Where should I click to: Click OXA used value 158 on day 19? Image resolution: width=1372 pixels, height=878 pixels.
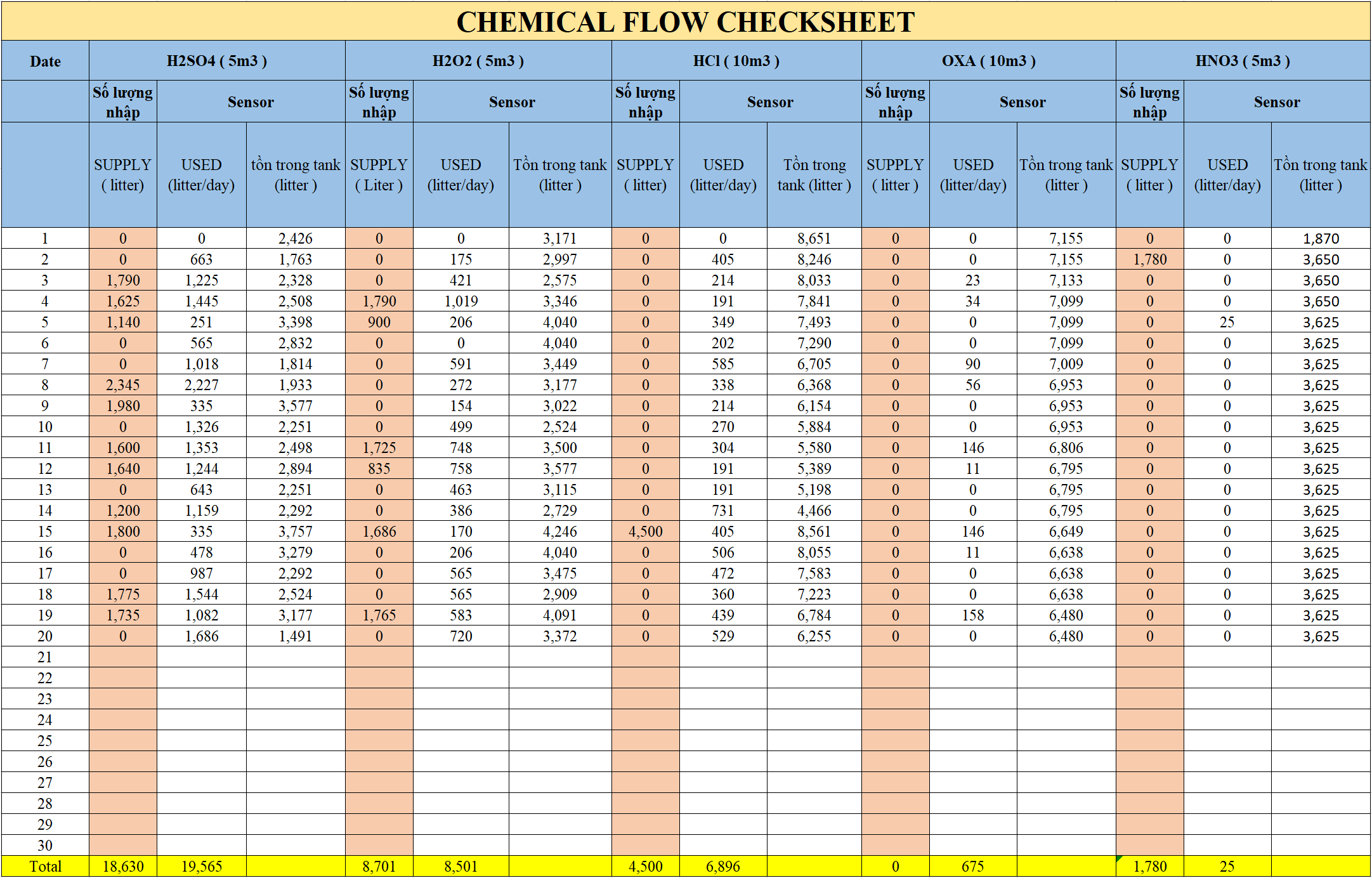pos(973,615)
